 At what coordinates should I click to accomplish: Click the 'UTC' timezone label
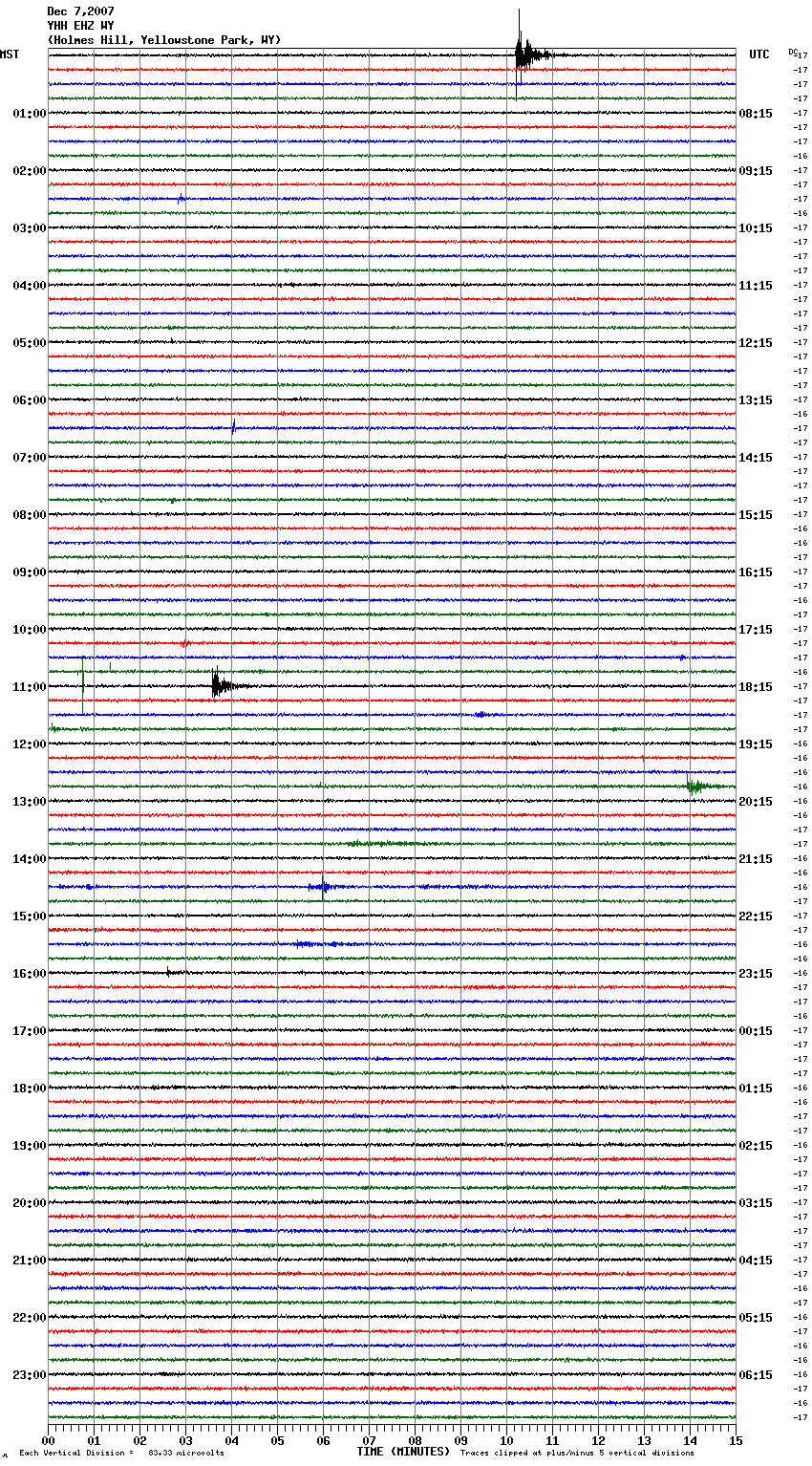pos(759,54)
